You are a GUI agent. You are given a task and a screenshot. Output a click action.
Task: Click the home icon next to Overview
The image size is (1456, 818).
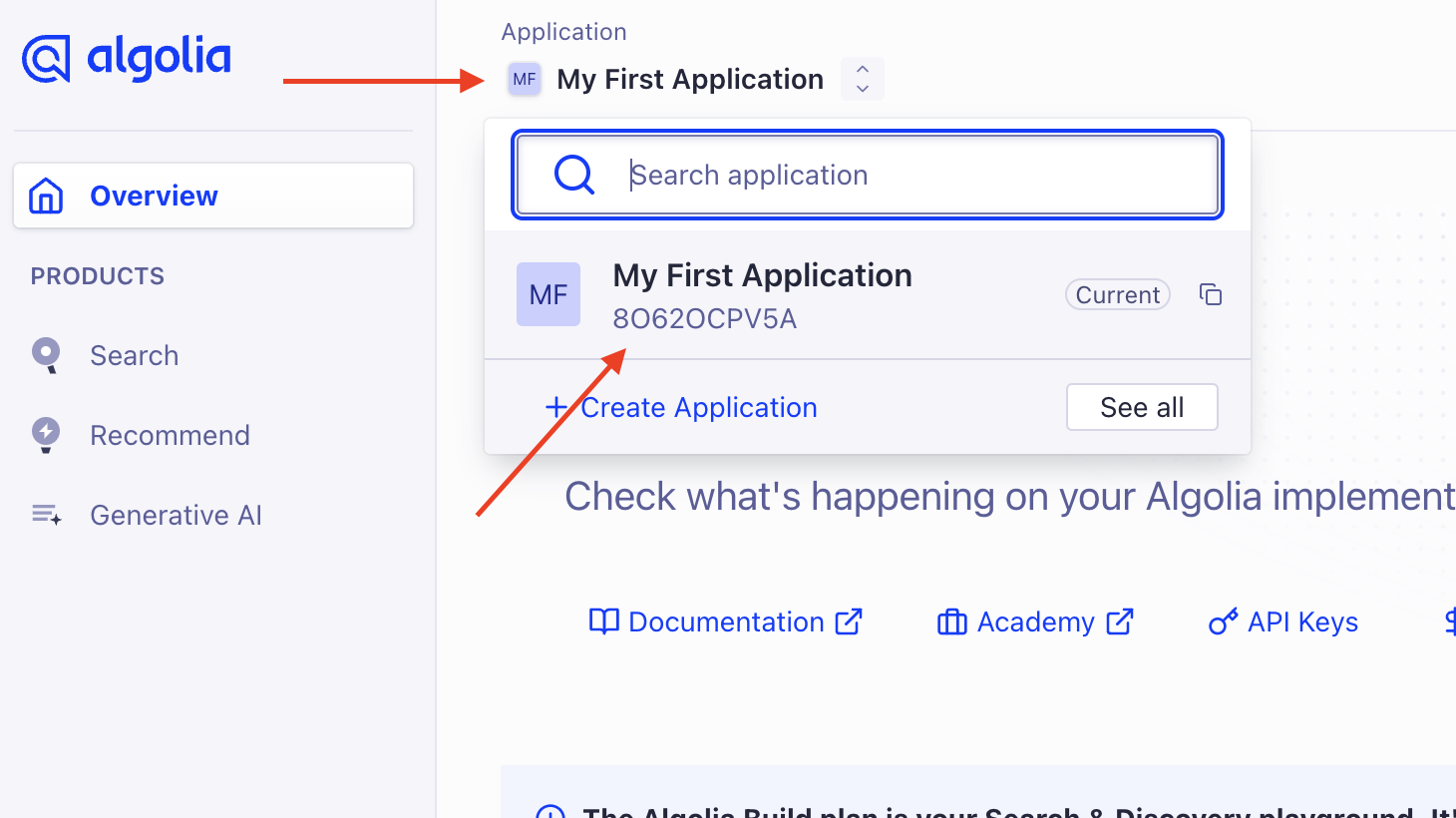pyautogui.click(x=45, y=196)
